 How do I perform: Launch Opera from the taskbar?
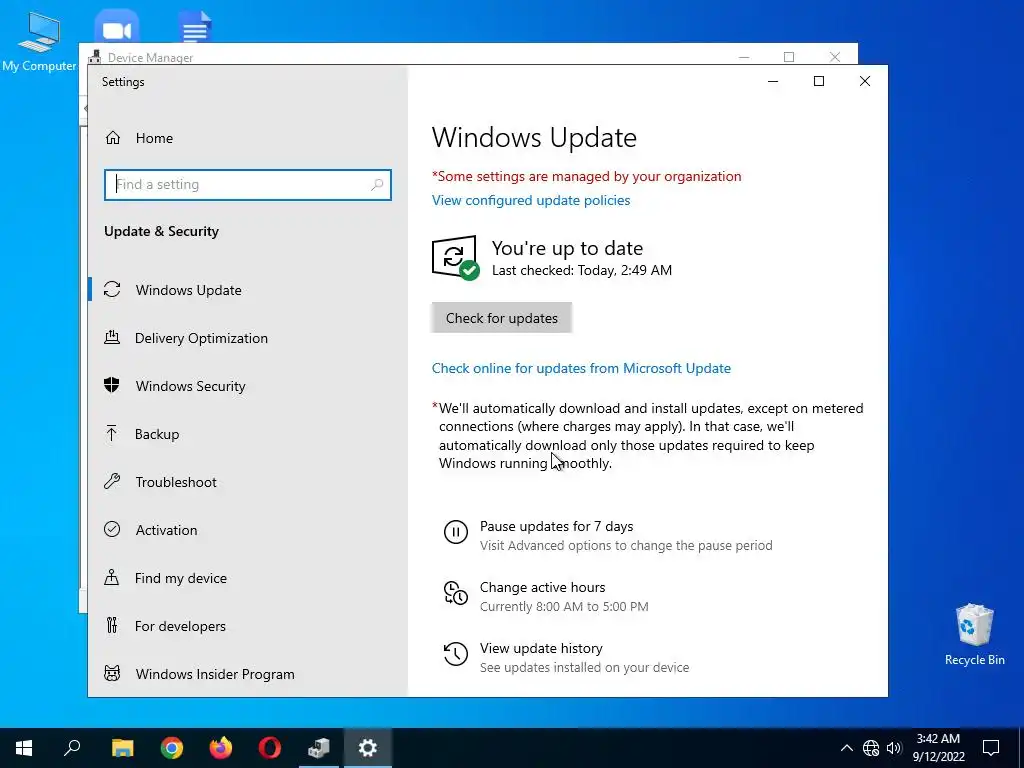pyautogui.click(x=270, y=748)
